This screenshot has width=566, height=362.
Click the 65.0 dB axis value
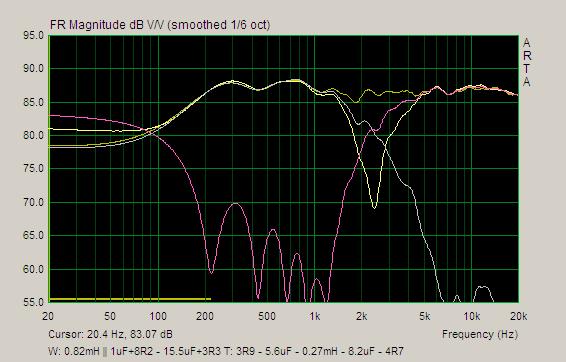coord(34,236)
